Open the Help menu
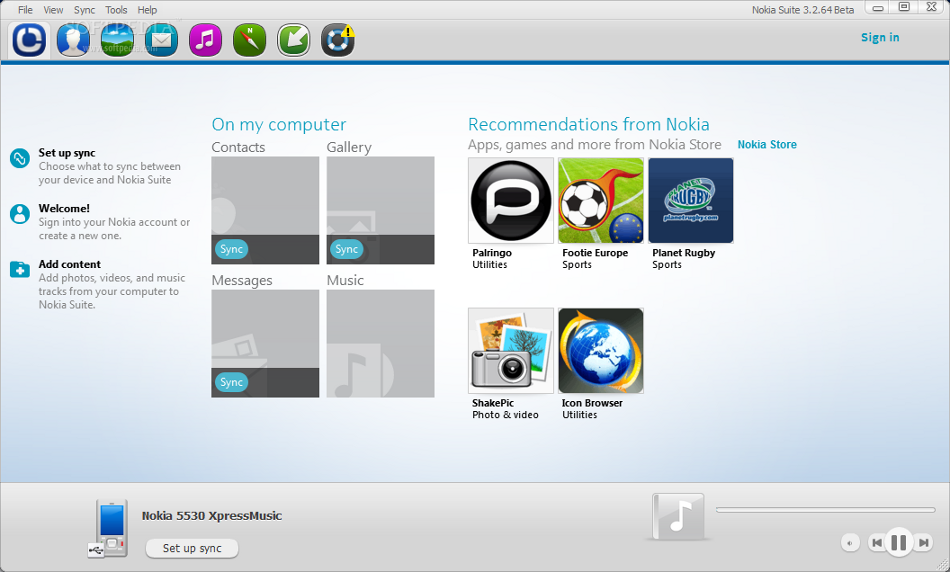950x572 pixels. [x=147, y=10]
